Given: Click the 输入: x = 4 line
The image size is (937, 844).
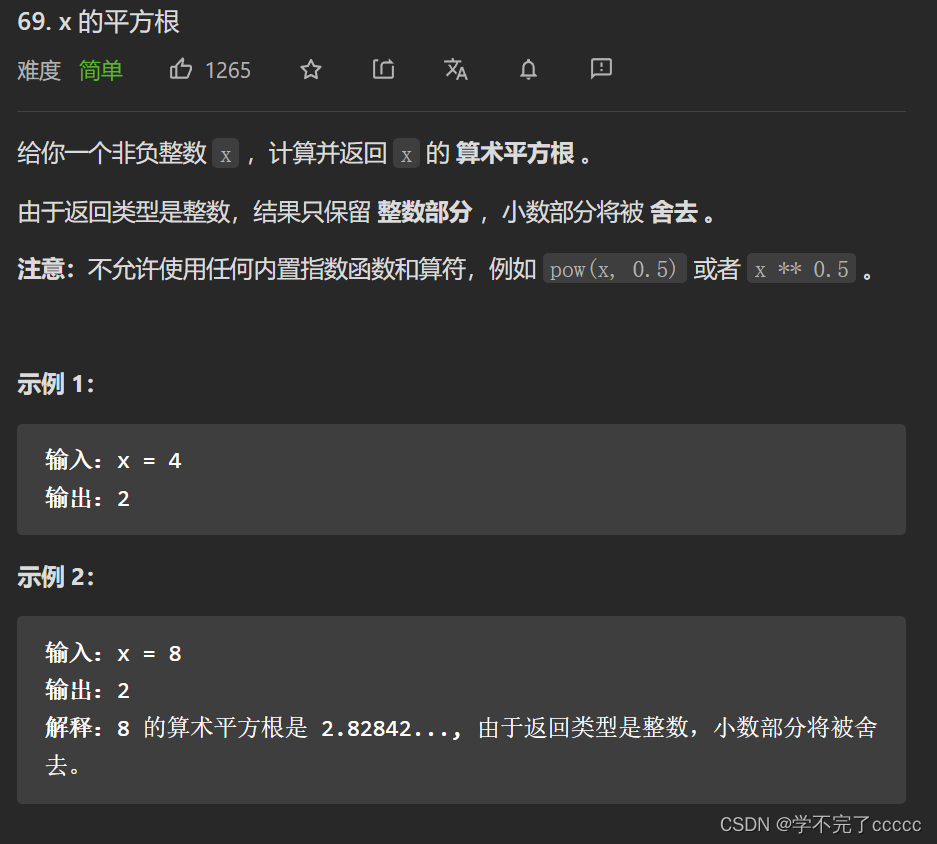Looking at the screenshot, I should click(x=114, y=460).
